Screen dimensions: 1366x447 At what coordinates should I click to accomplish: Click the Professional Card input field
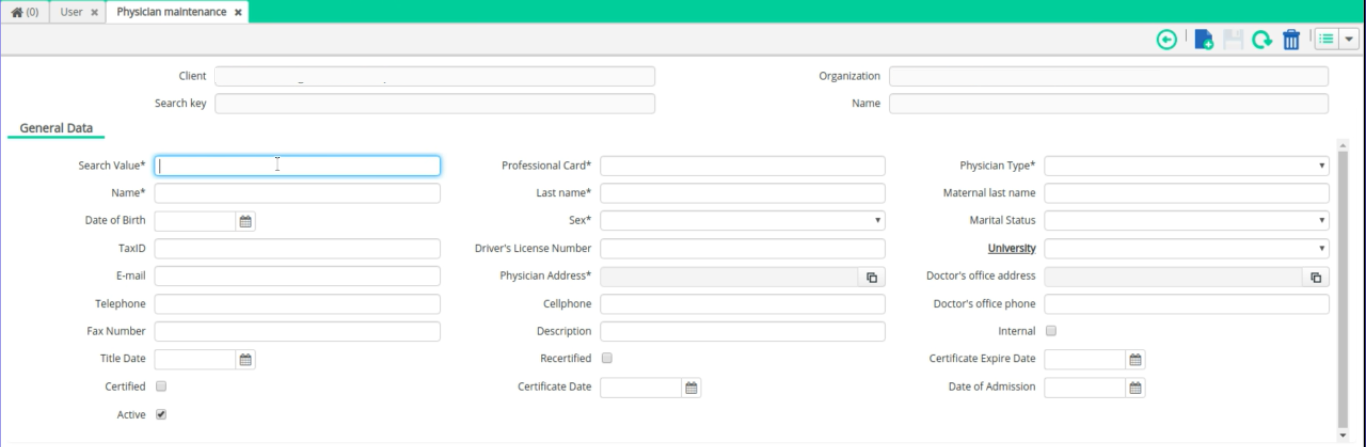click(x=742, y=166)
